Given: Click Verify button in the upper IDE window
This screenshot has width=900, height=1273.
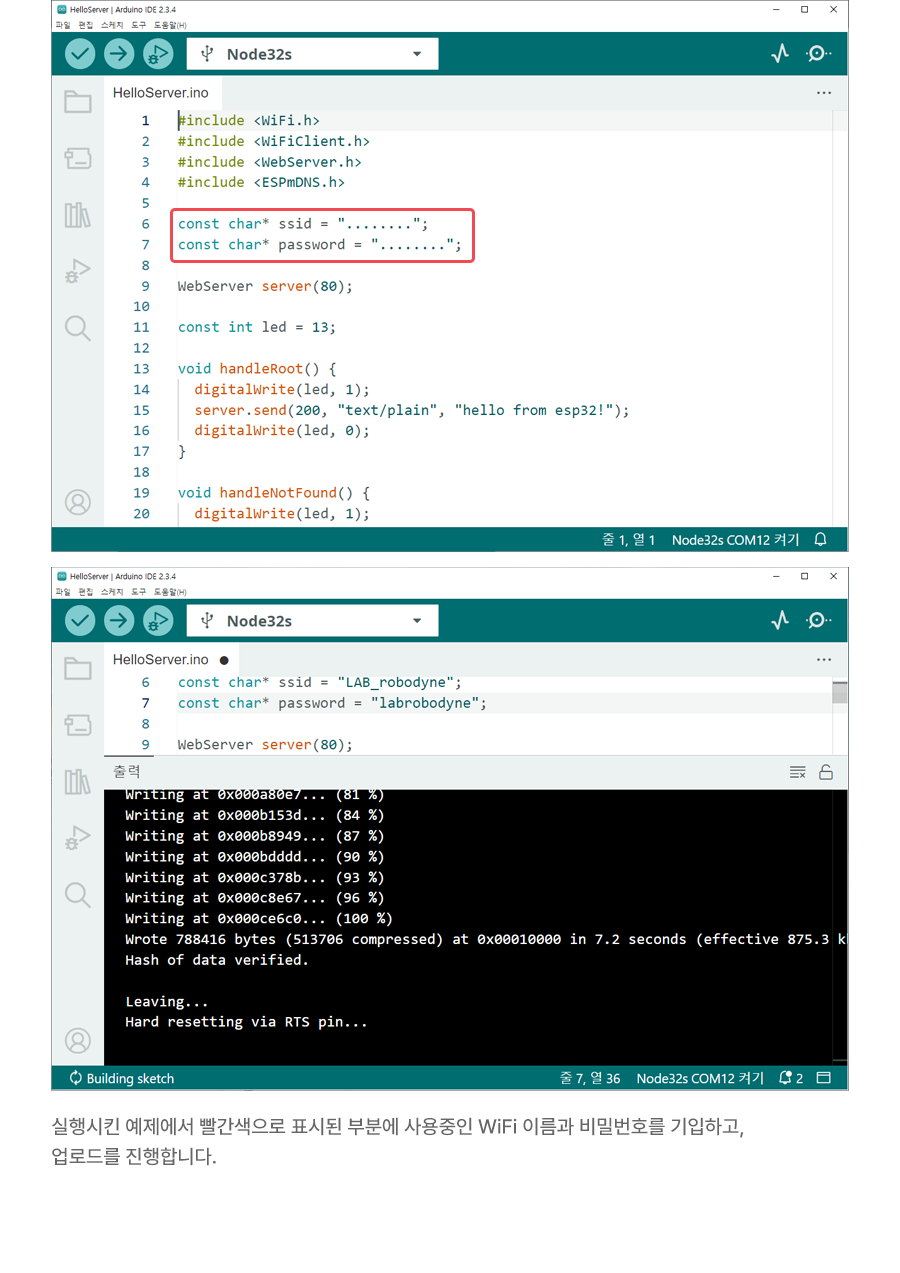Looking at the screenshot, I should 80,54.
